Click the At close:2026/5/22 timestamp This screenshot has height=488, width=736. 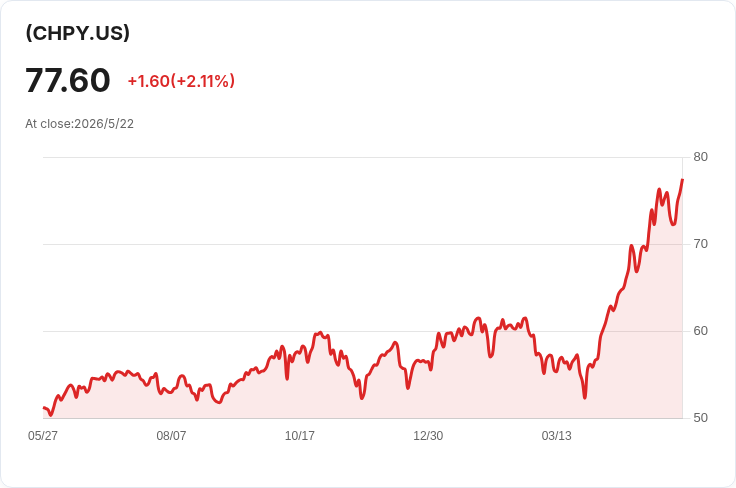point(79,124)
